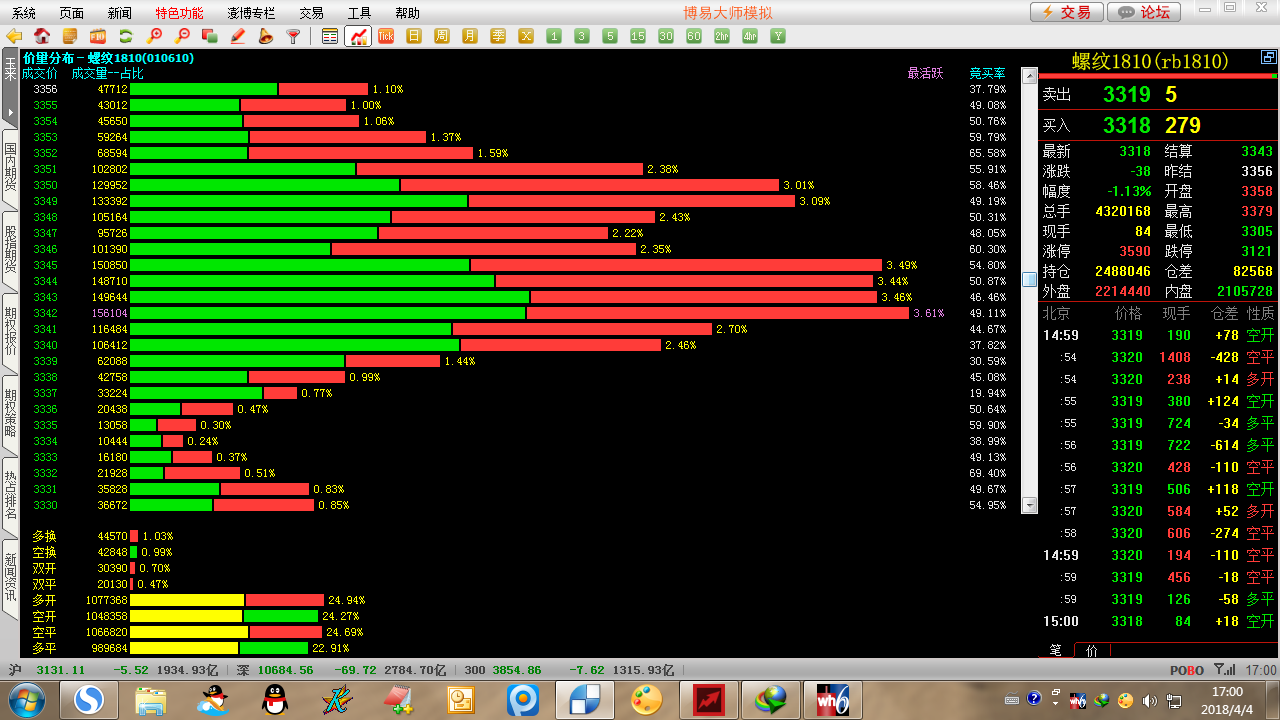Expand the left sidebar arrow handle
Screen dimensions: 1280x720
coord(10,112)
